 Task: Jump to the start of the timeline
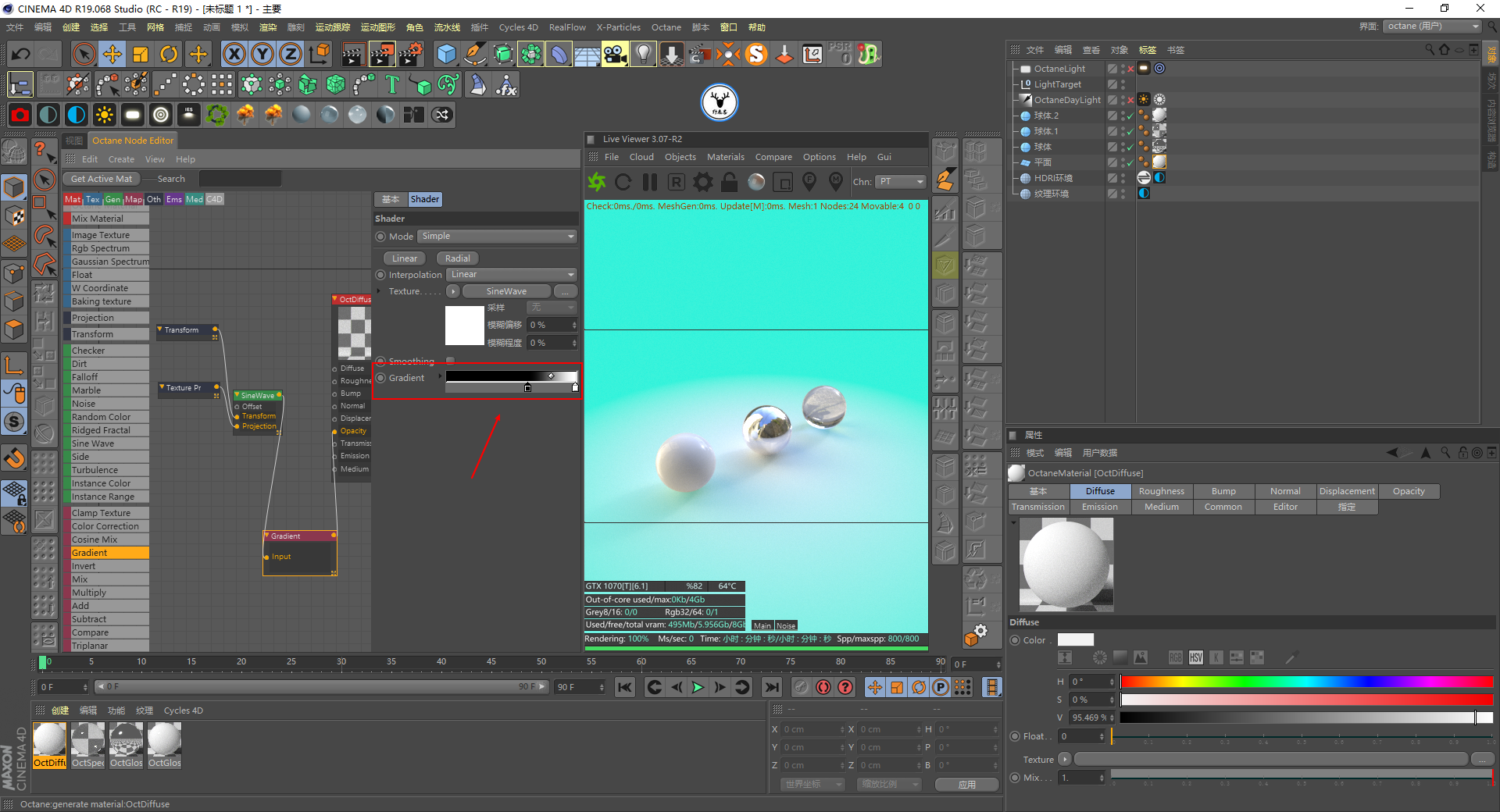coord(624,687)
